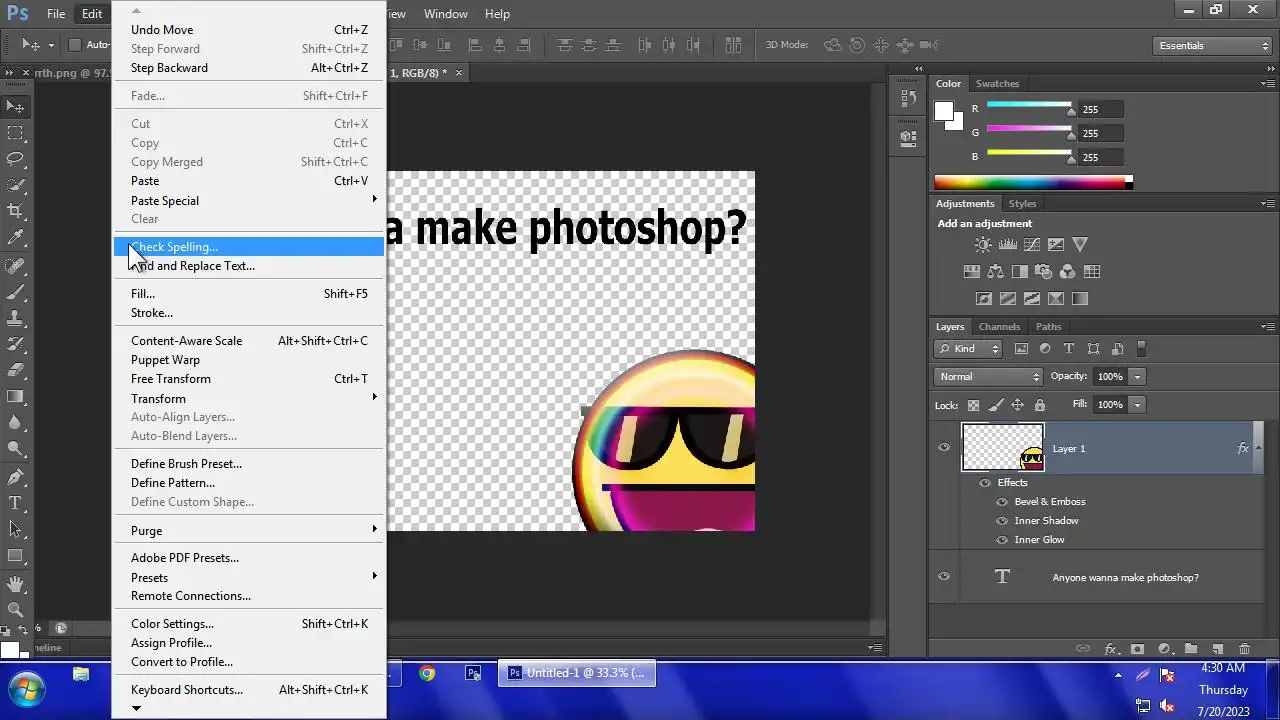
Task: Expand the Purge submenu
Action: (x=249, y=531)
